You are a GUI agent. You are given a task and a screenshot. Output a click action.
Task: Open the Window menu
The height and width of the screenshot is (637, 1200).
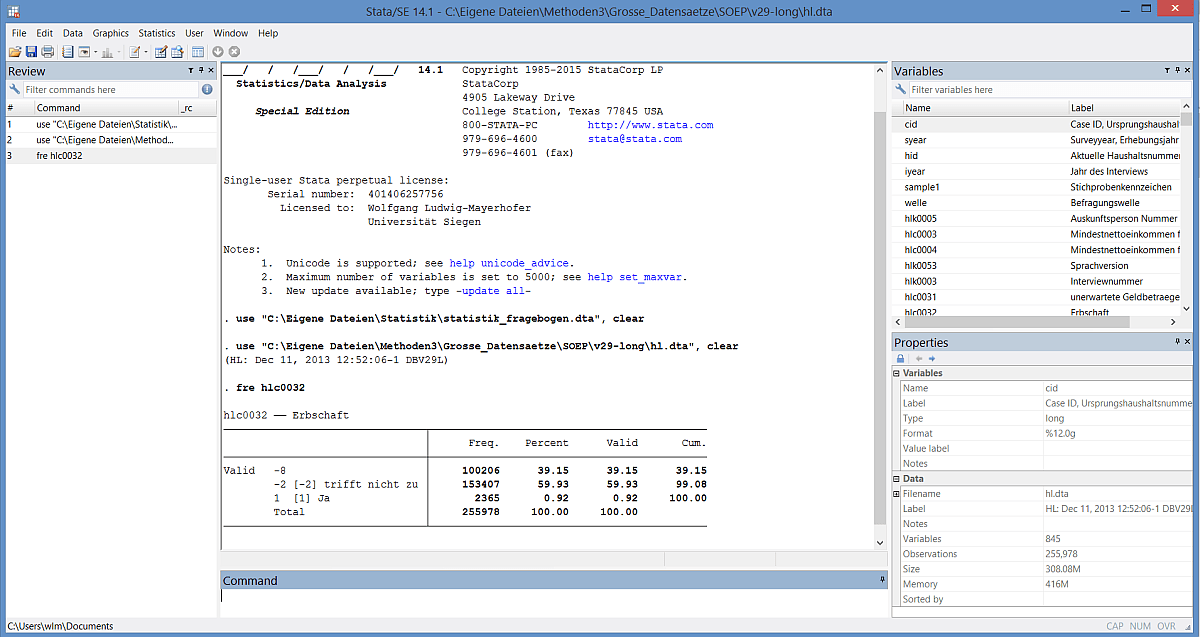click(231, 33)
